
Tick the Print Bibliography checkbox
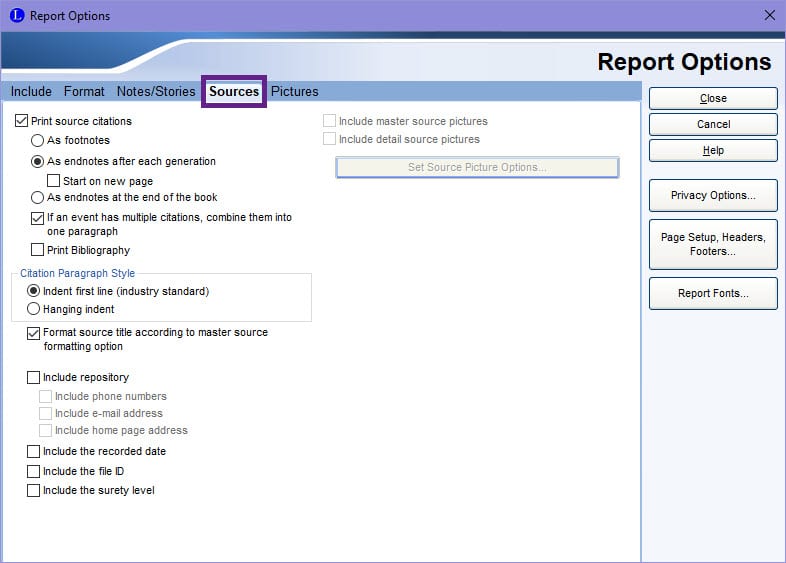coord(37,250)
